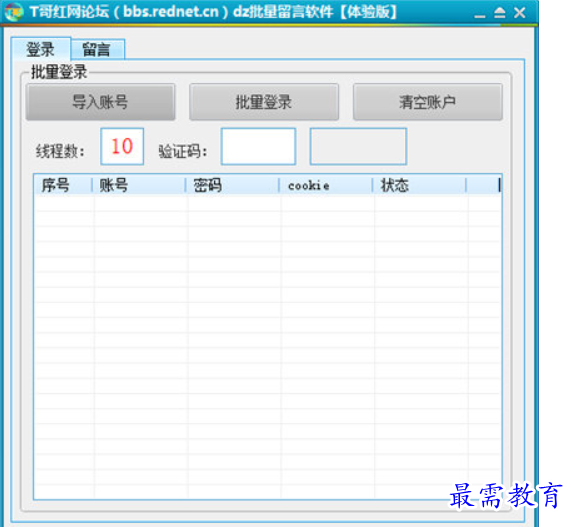
Task: Close the dz批量留言软件 window
Action: click(x=520, y=13)
